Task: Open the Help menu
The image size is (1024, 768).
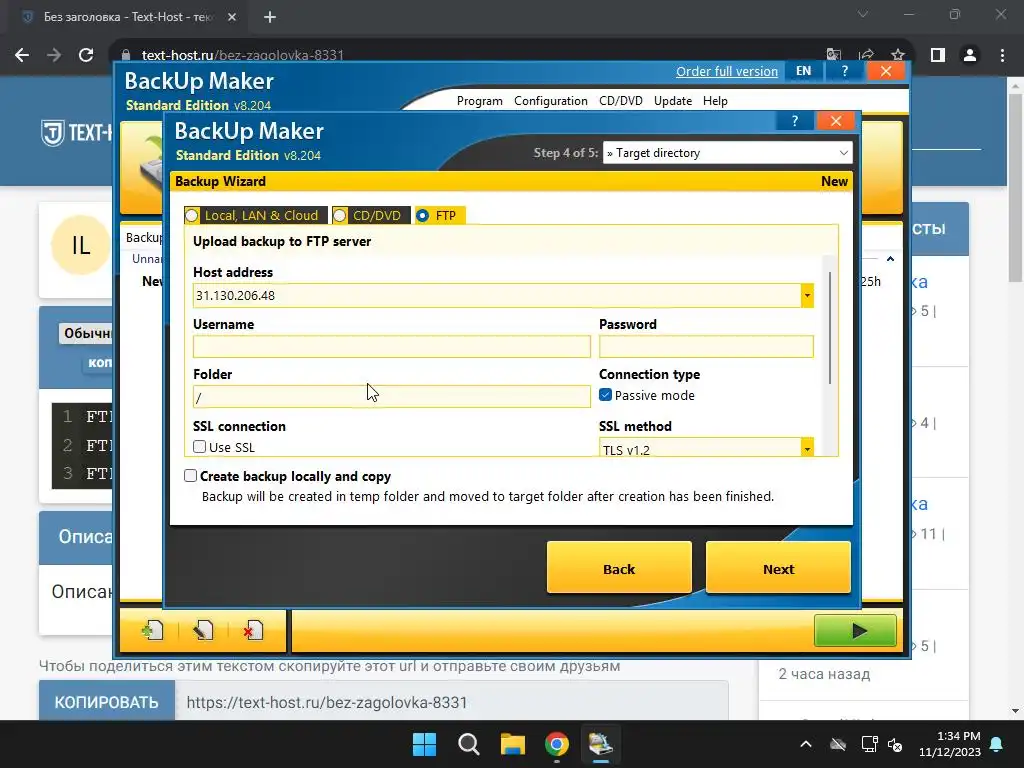Action: [x=715, y=101]
